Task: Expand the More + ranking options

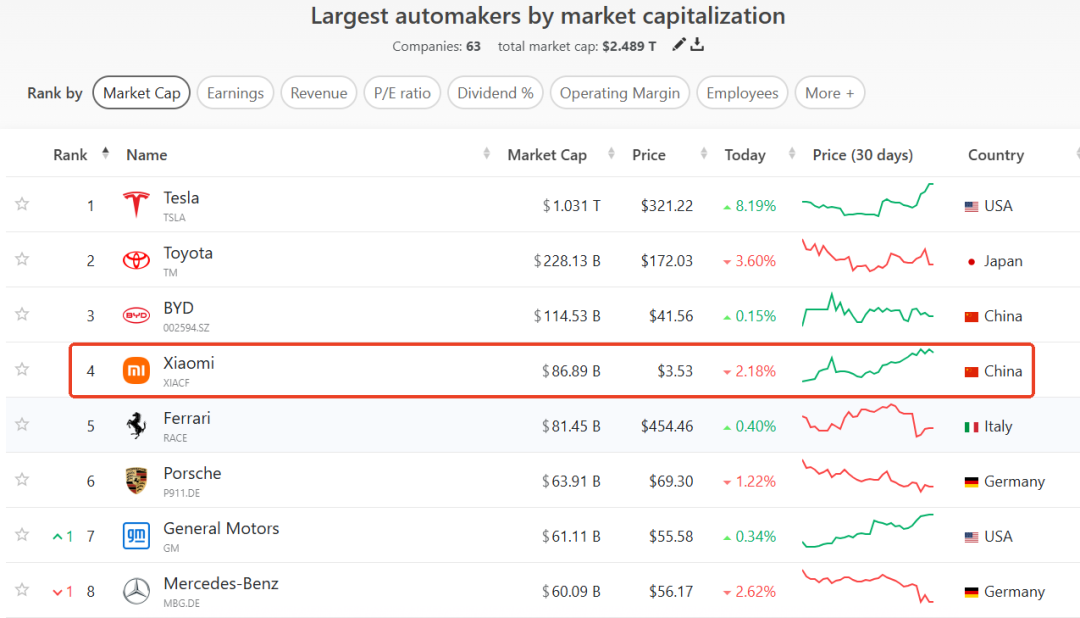Action: click(x=829, y=93)
